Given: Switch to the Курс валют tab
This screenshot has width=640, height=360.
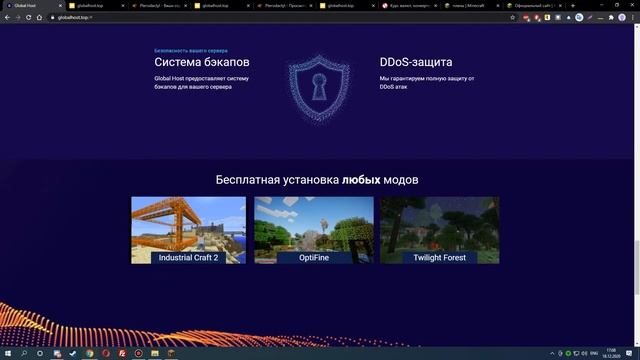Looking at the screenshot, I should [x=410, y=6].
